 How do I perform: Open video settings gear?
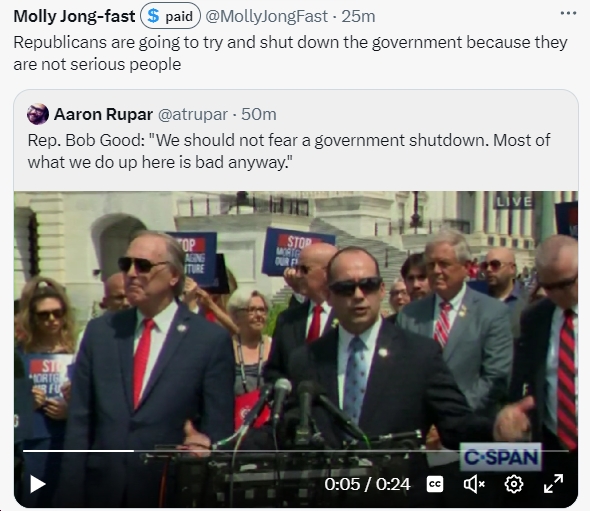tap(514, 484)
